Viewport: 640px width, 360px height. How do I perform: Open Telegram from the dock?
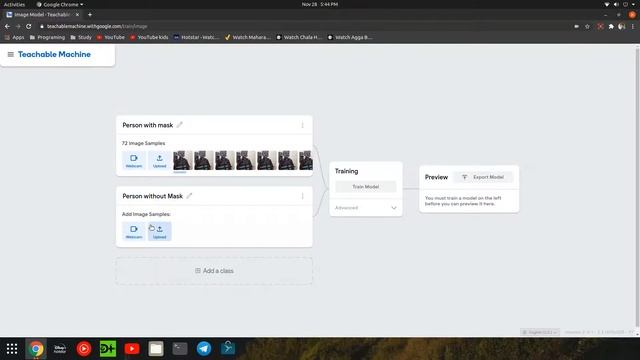[x=204, y=349]
